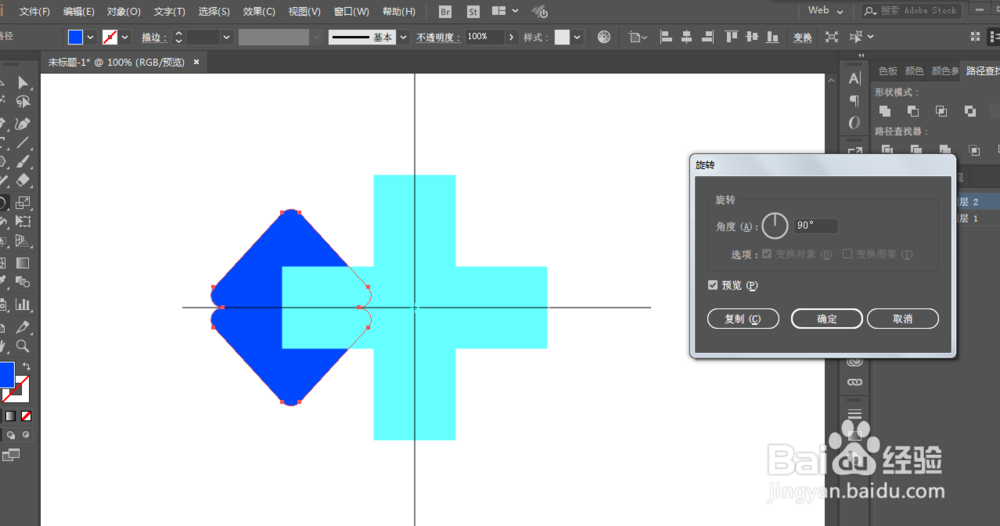1000x526 pixels.
Task: Select the Curvature pen tool
Action: (23, 123)
